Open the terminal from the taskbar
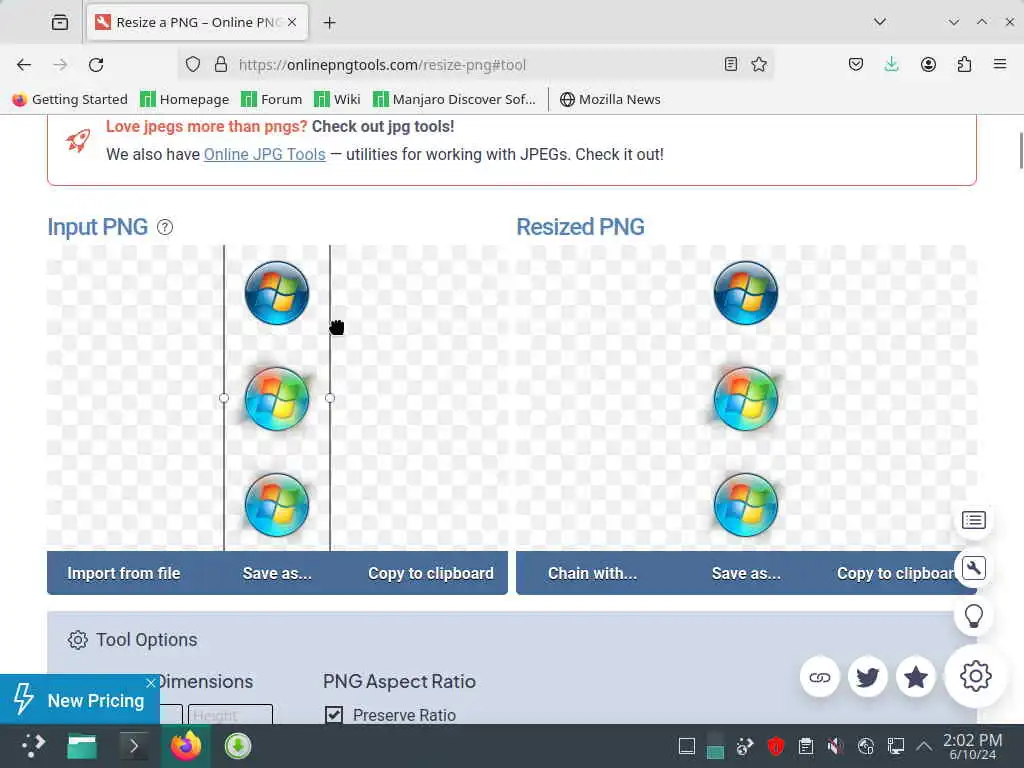 click(133, 746)
